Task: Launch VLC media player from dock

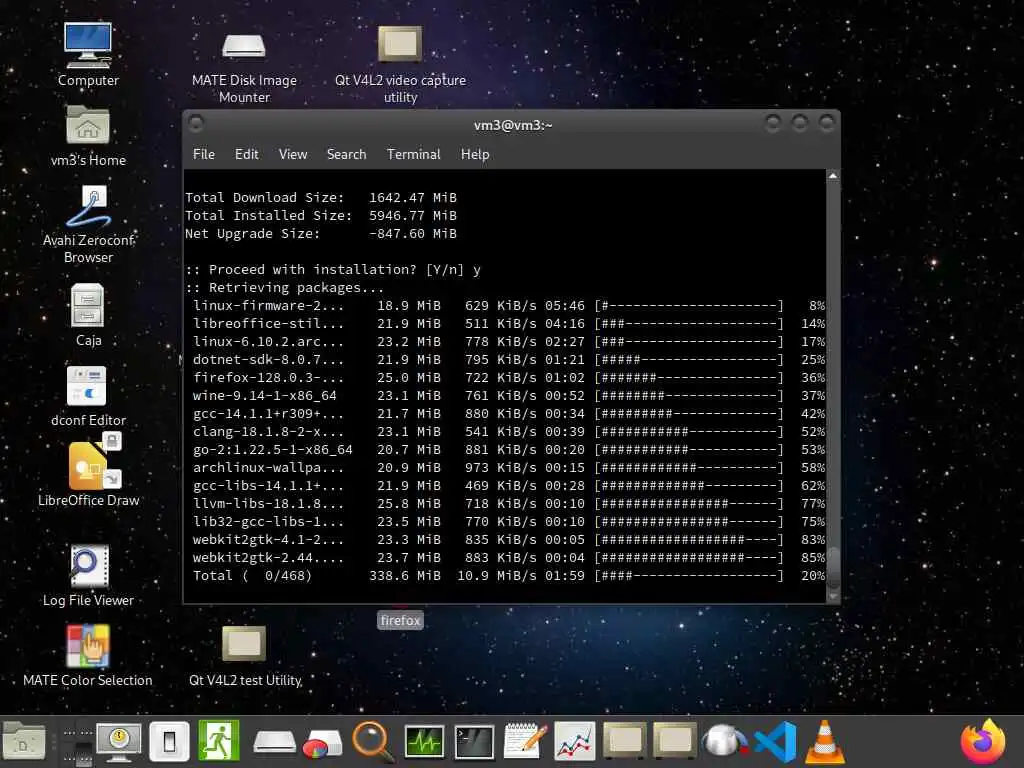Action: [x=824, y=741]
